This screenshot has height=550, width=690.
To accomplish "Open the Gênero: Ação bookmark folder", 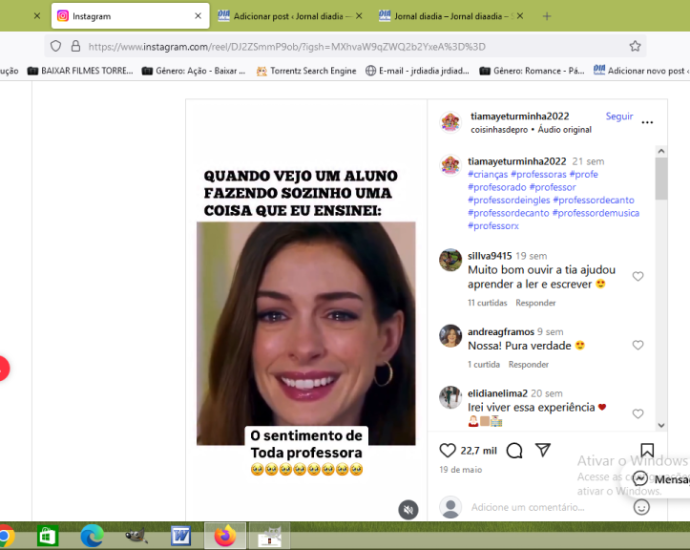I will (194, 71).
